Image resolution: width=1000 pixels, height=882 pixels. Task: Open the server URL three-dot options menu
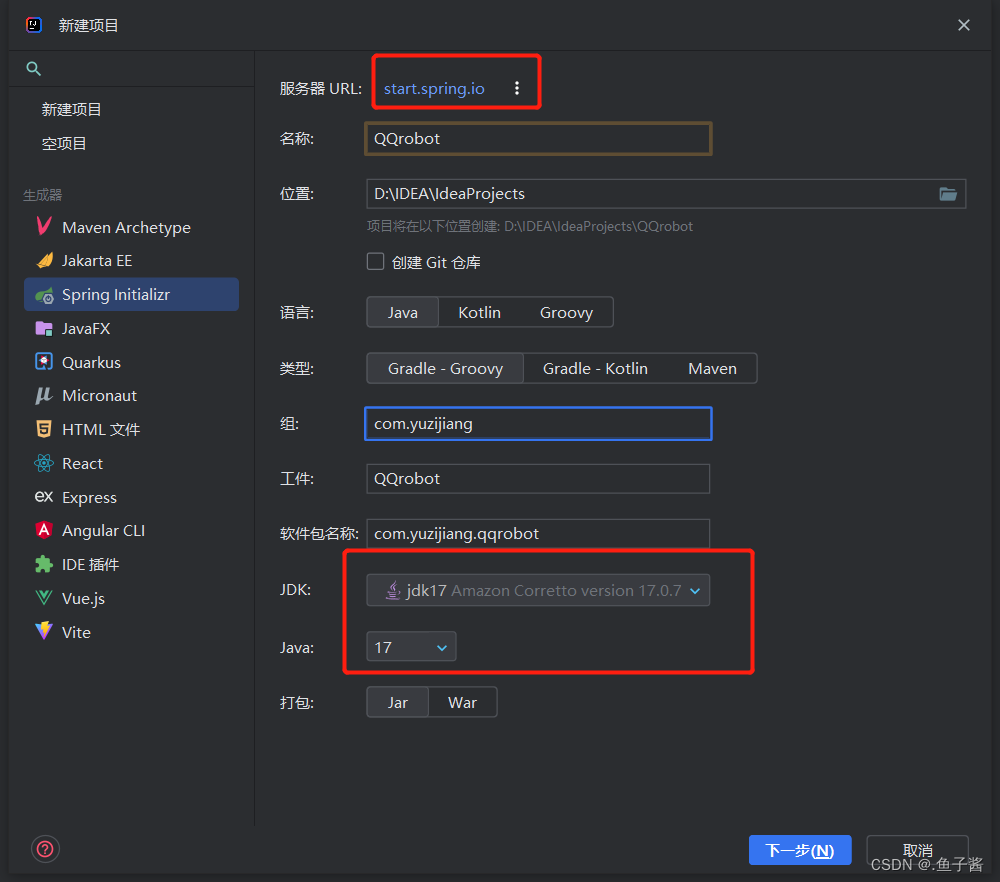coord(517,88)
